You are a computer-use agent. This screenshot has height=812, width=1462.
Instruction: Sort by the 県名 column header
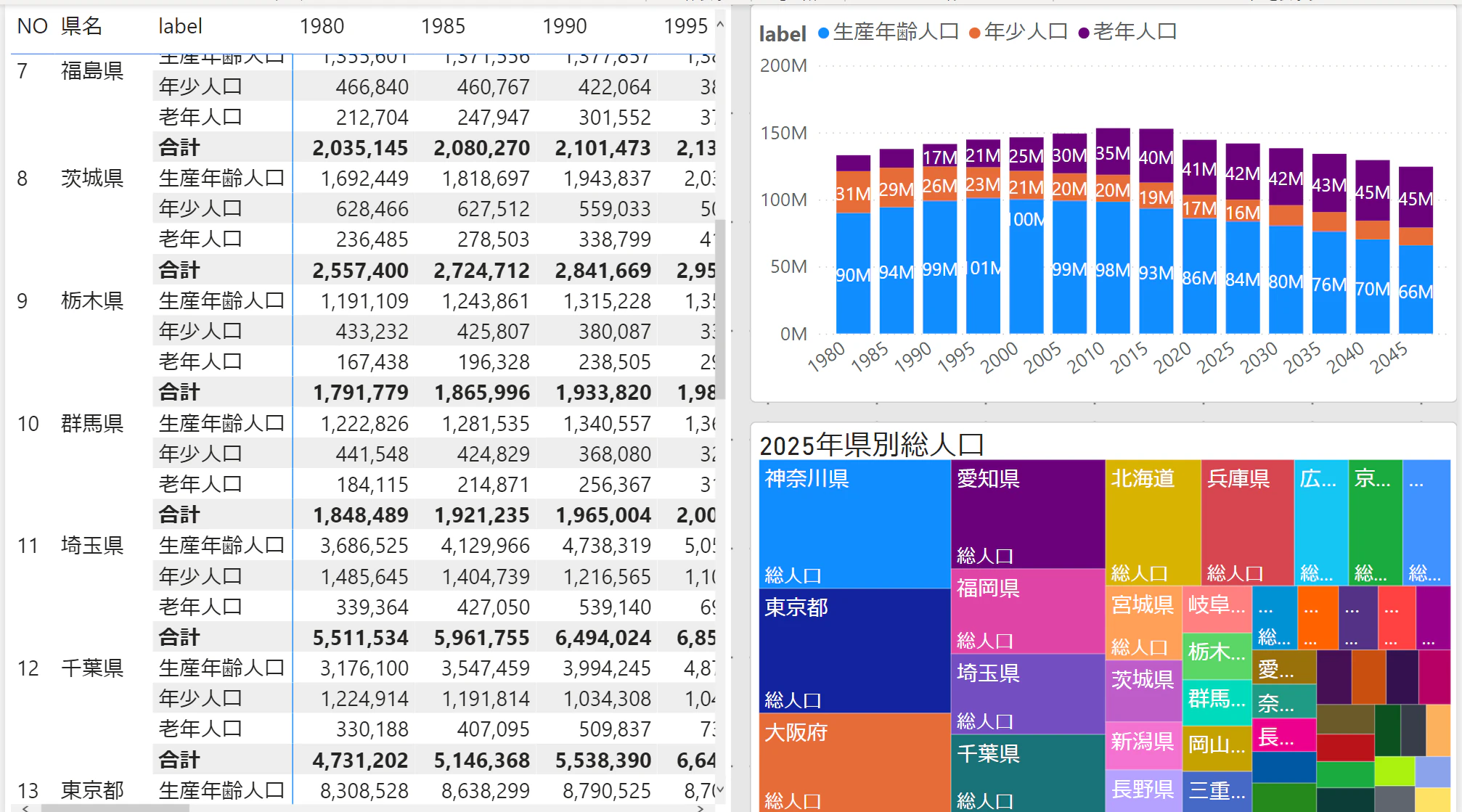(81, 27)
